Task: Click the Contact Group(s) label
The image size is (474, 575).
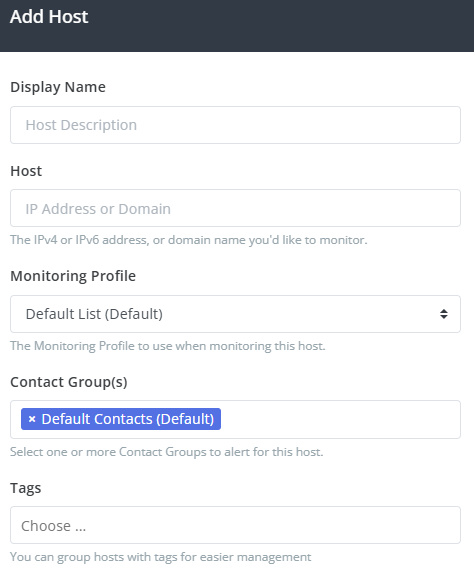Action: 69,382
